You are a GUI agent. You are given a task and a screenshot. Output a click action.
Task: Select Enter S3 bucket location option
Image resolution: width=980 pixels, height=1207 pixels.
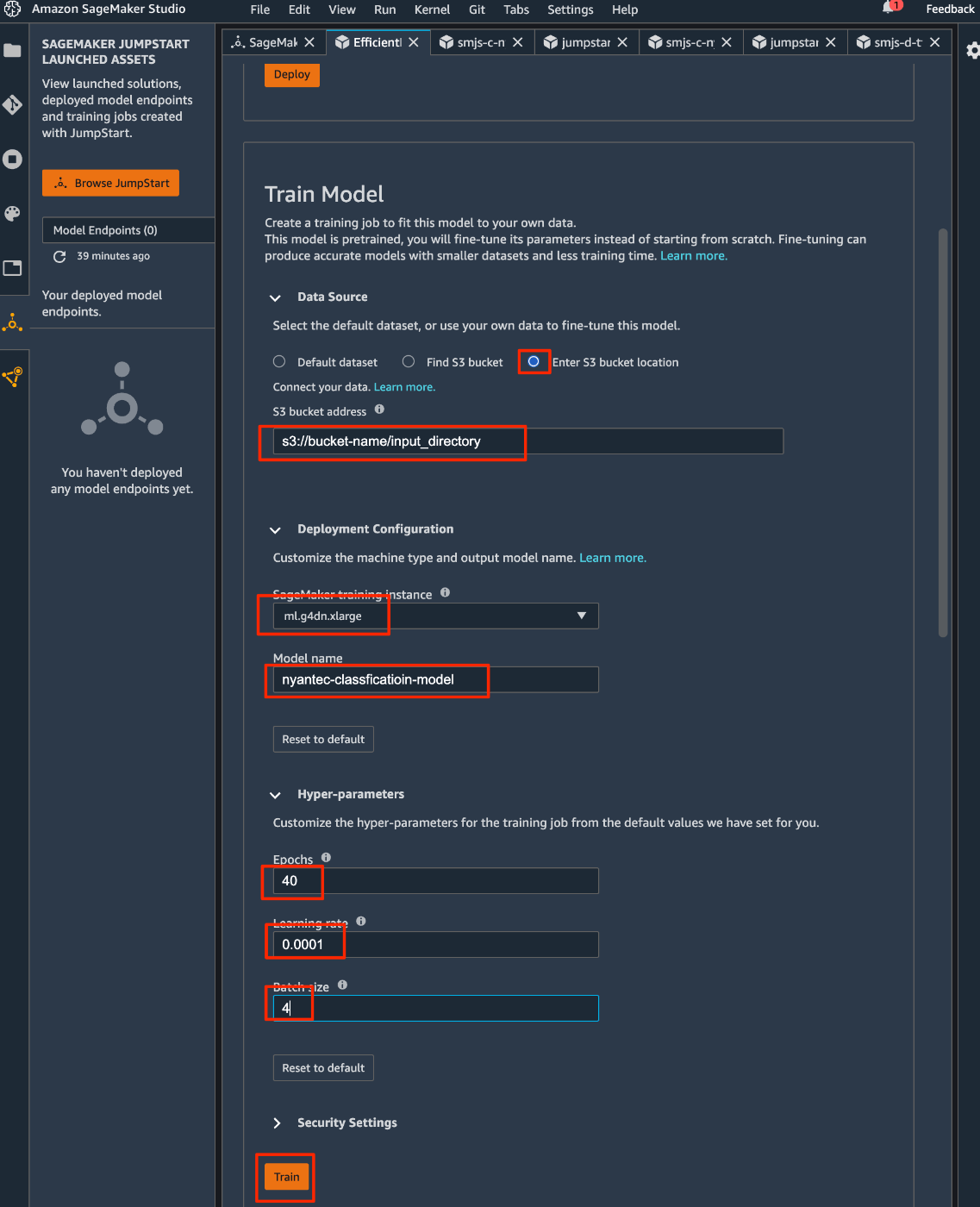534,361
